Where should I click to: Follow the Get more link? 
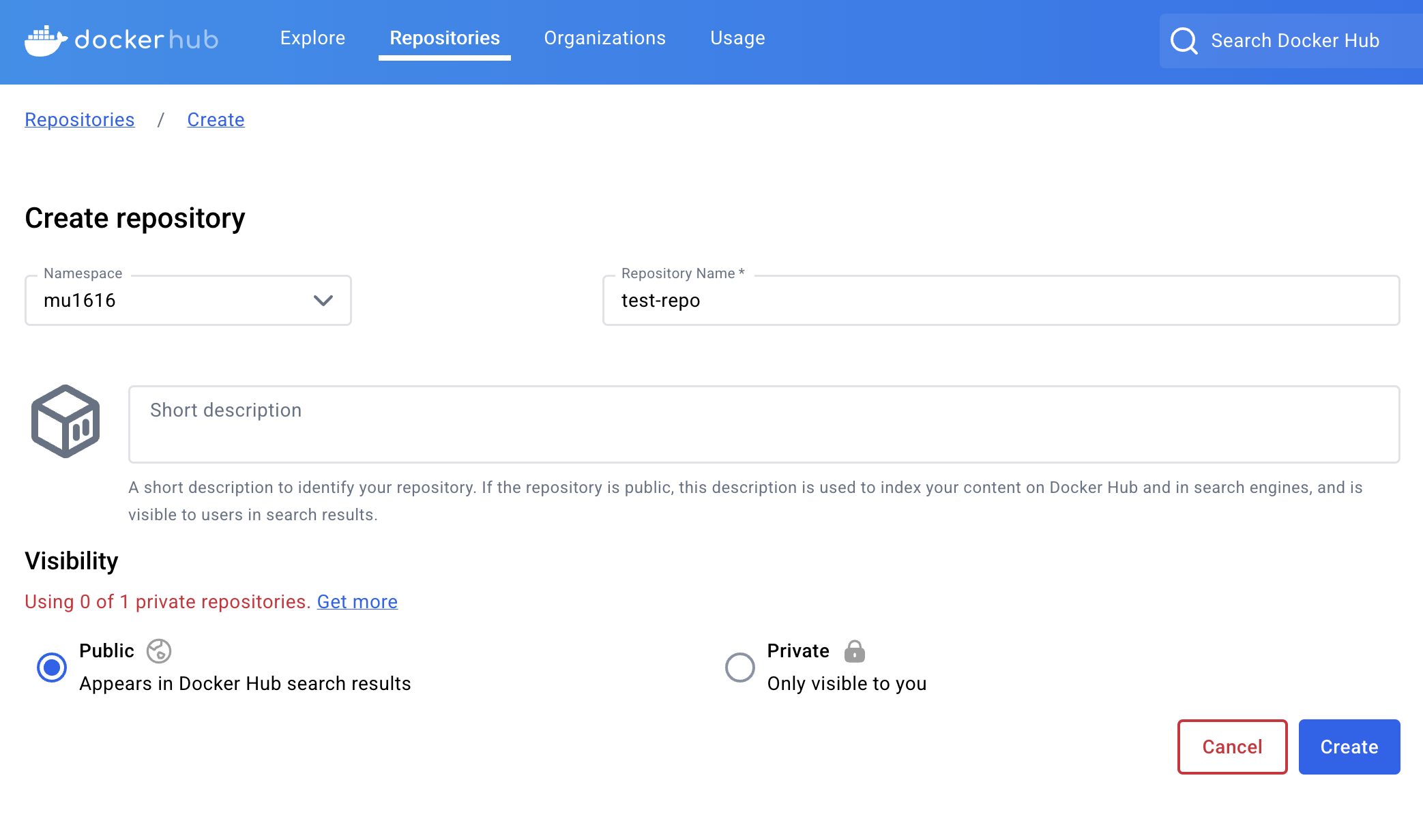357,602
